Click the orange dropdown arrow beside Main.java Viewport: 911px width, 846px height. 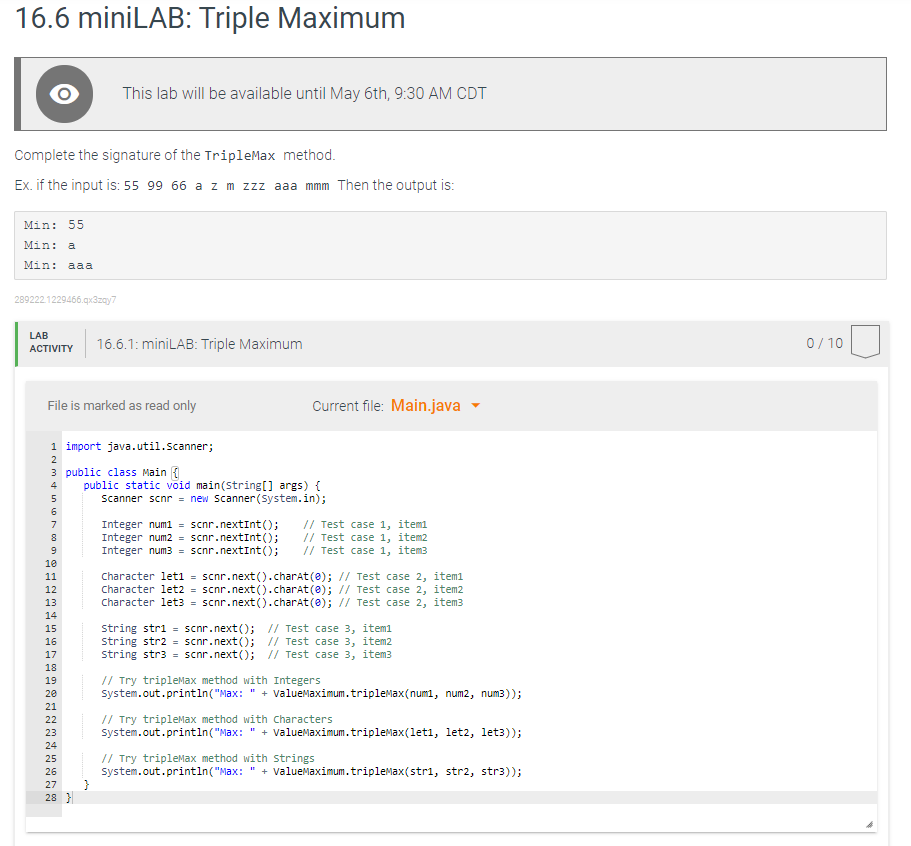pos(476,406)
